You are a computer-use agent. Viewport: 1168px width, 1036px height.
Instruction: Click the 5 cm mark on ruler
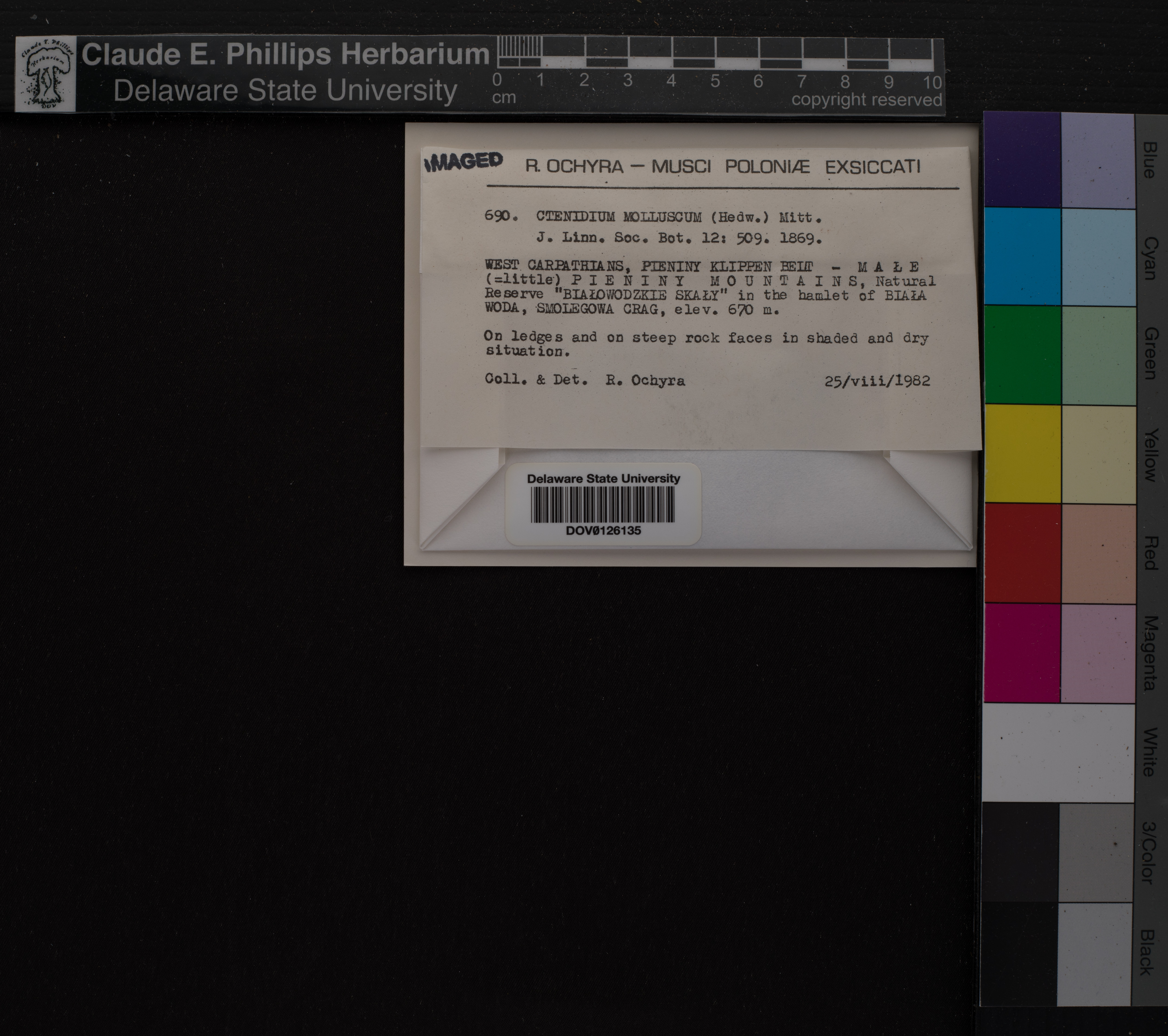click(715, 81)
